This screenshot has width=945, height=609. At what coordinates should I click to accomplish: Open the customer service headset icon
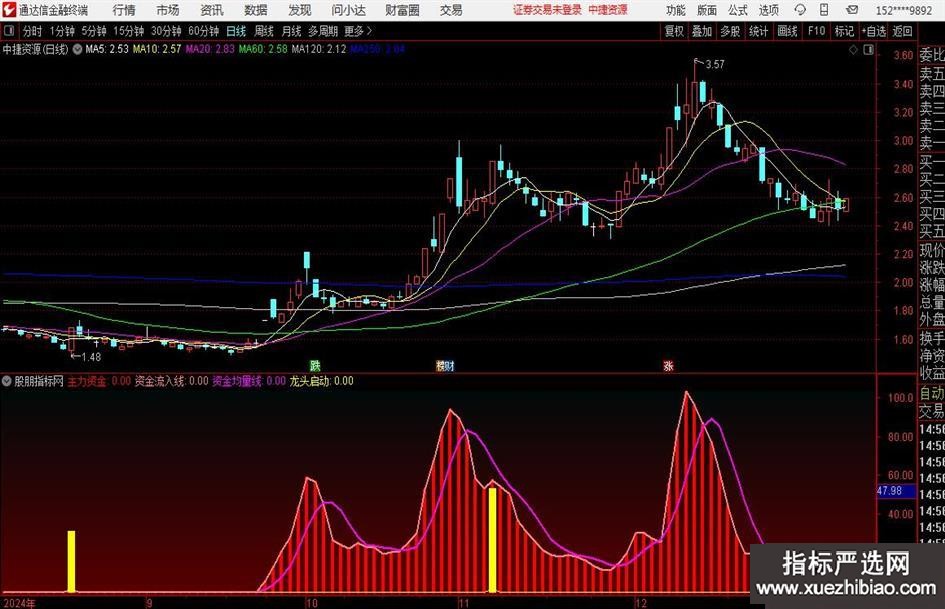tap(800, 10)
